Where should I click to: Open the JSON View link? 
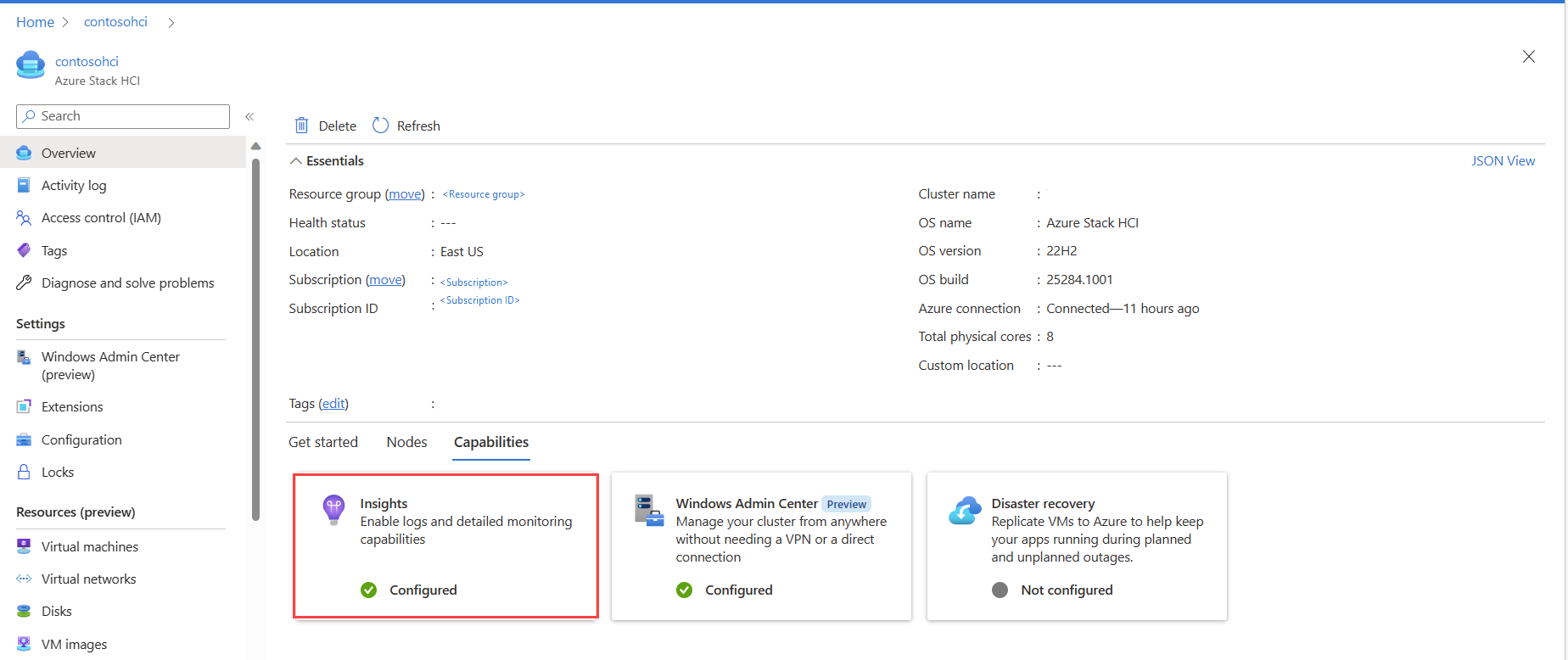[x=1503, y=161]
